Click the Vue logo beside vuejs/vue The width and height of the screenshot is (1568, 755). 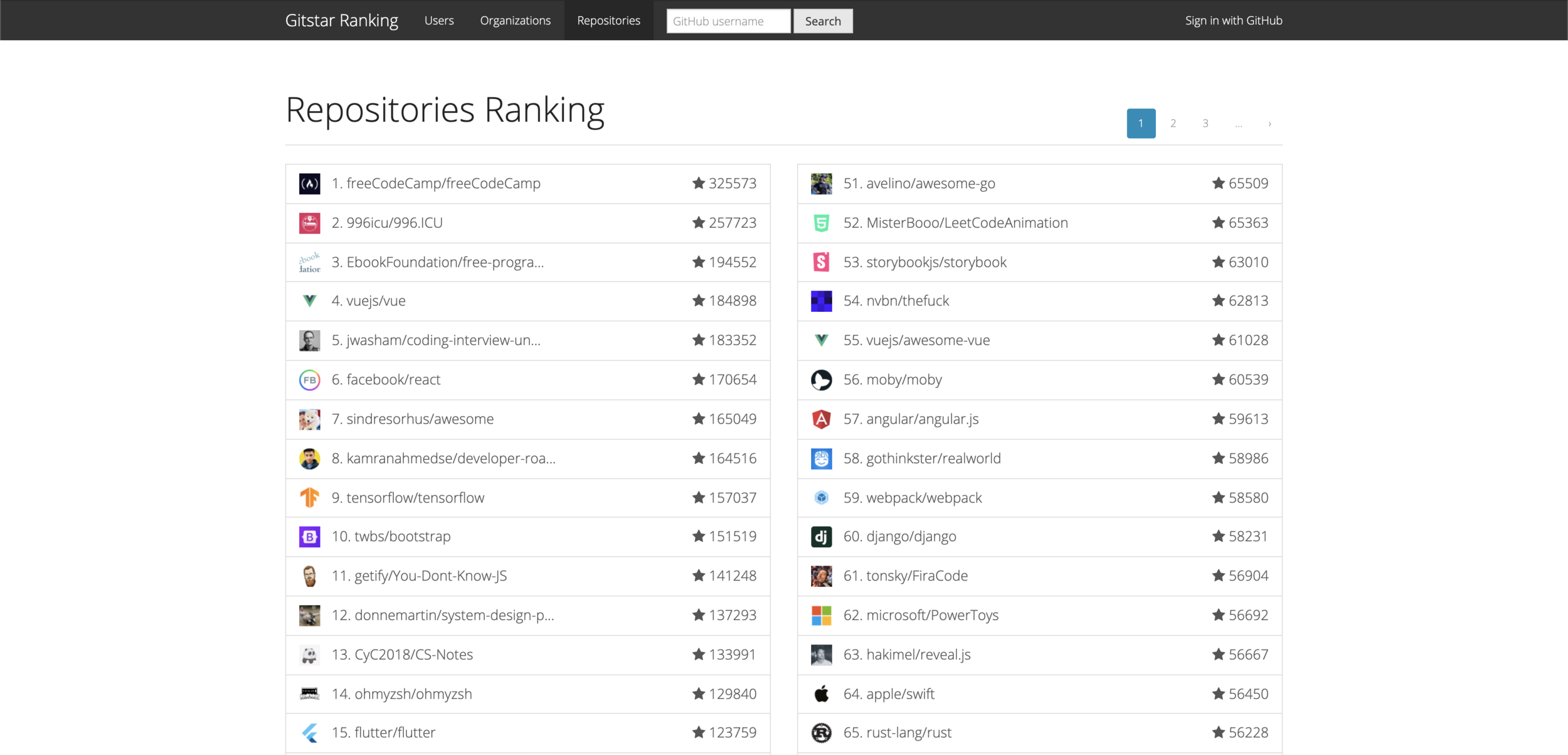coord(309,301)
